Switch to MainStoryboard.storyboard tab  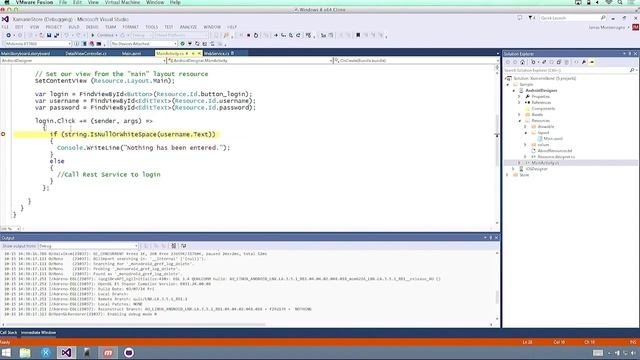(x=25, y=53)
